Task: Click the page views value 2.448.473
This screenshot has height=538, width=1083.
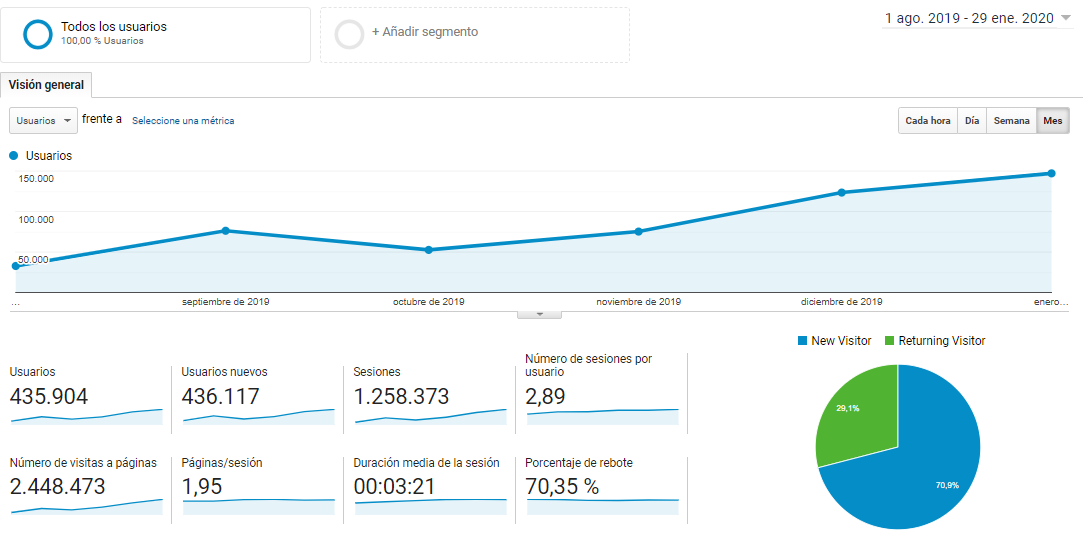Action: (57, 487)
